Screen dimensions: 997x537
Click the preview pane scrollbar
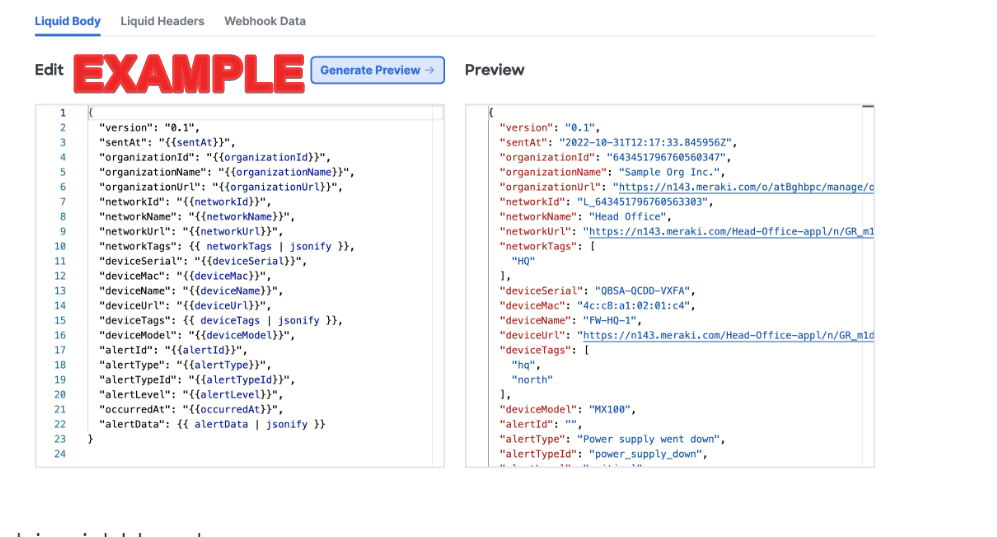pos(868,106)
